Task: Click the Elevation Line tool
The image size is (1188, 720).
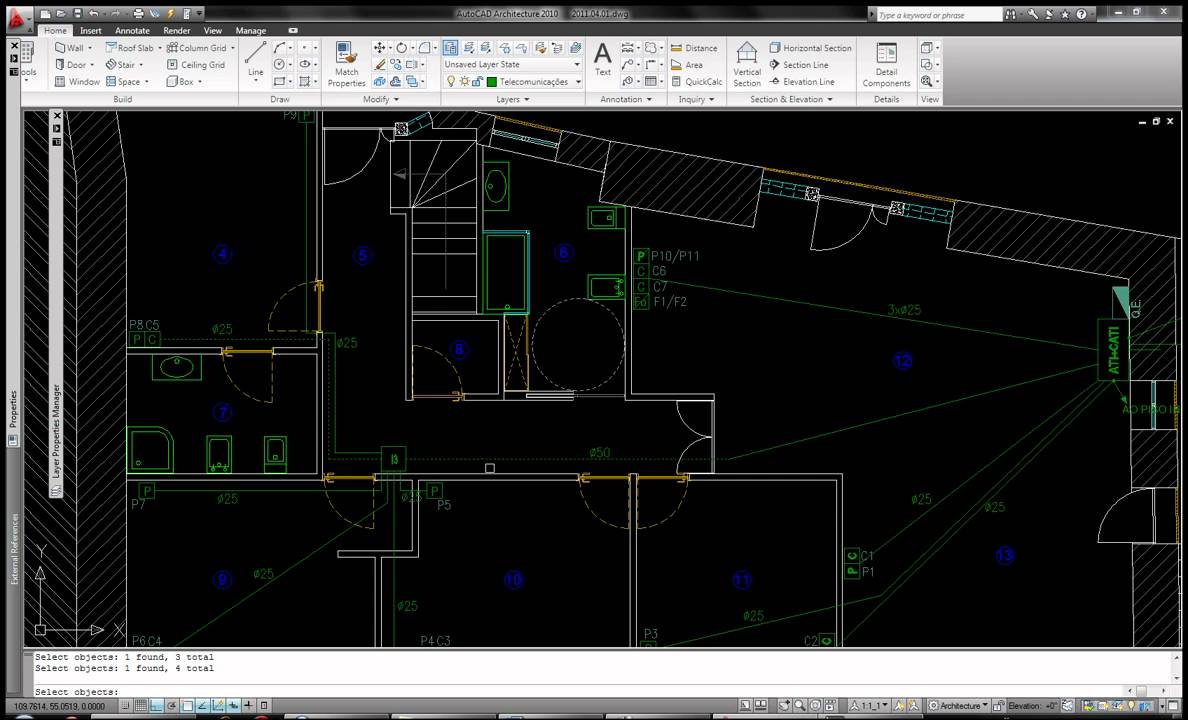Action: [x=802, y=81]
